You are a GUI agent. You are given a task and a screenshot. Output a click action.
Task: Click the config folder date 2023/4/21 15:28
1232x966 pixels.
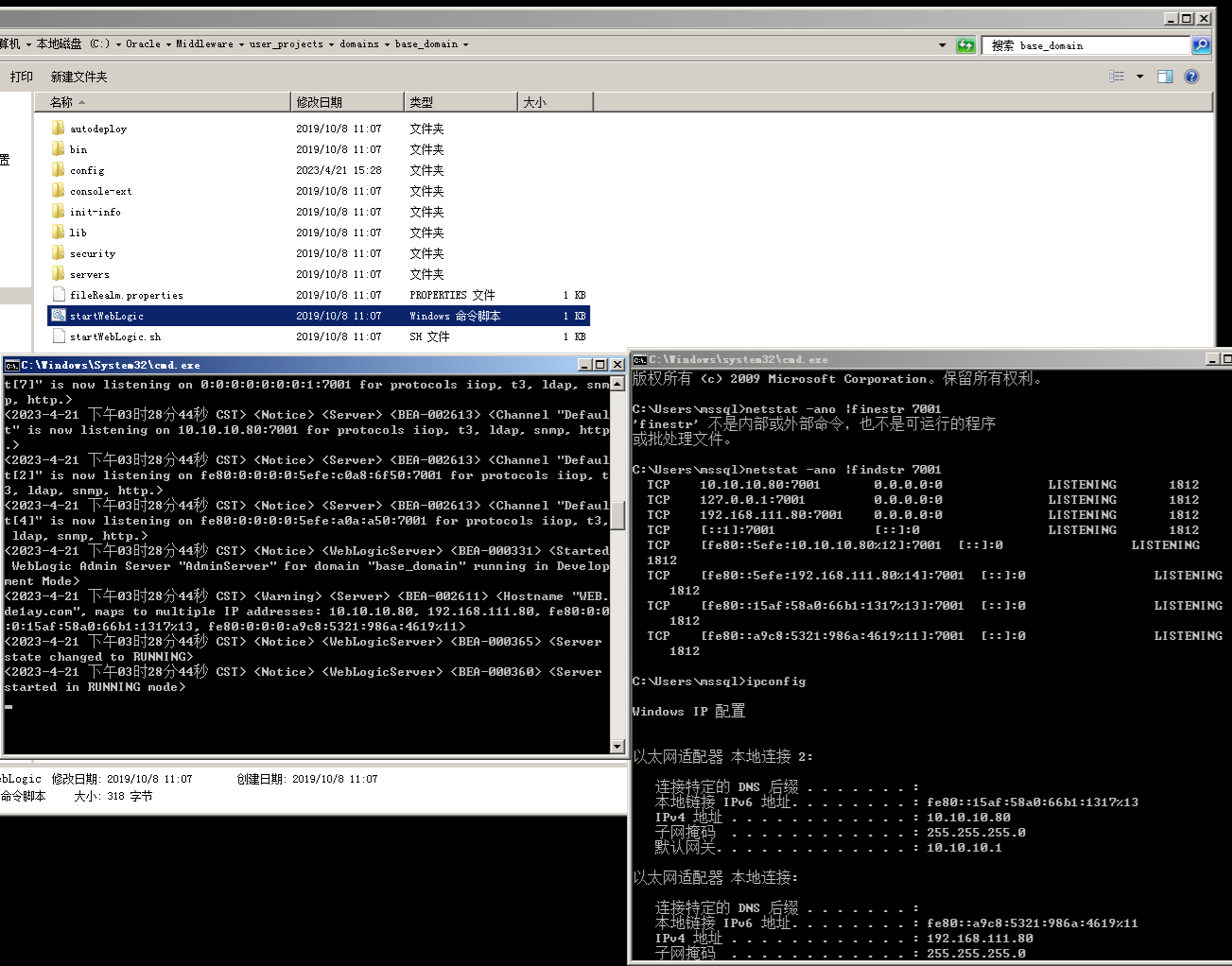338,170
